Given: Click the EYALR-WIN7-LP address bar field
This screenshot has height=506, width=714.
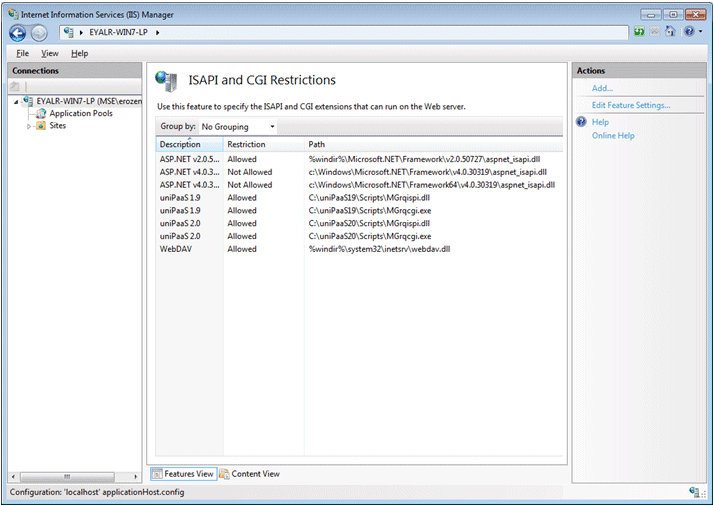Looking at the screenshot, I should pyautogui.click(x=344, y=32).
